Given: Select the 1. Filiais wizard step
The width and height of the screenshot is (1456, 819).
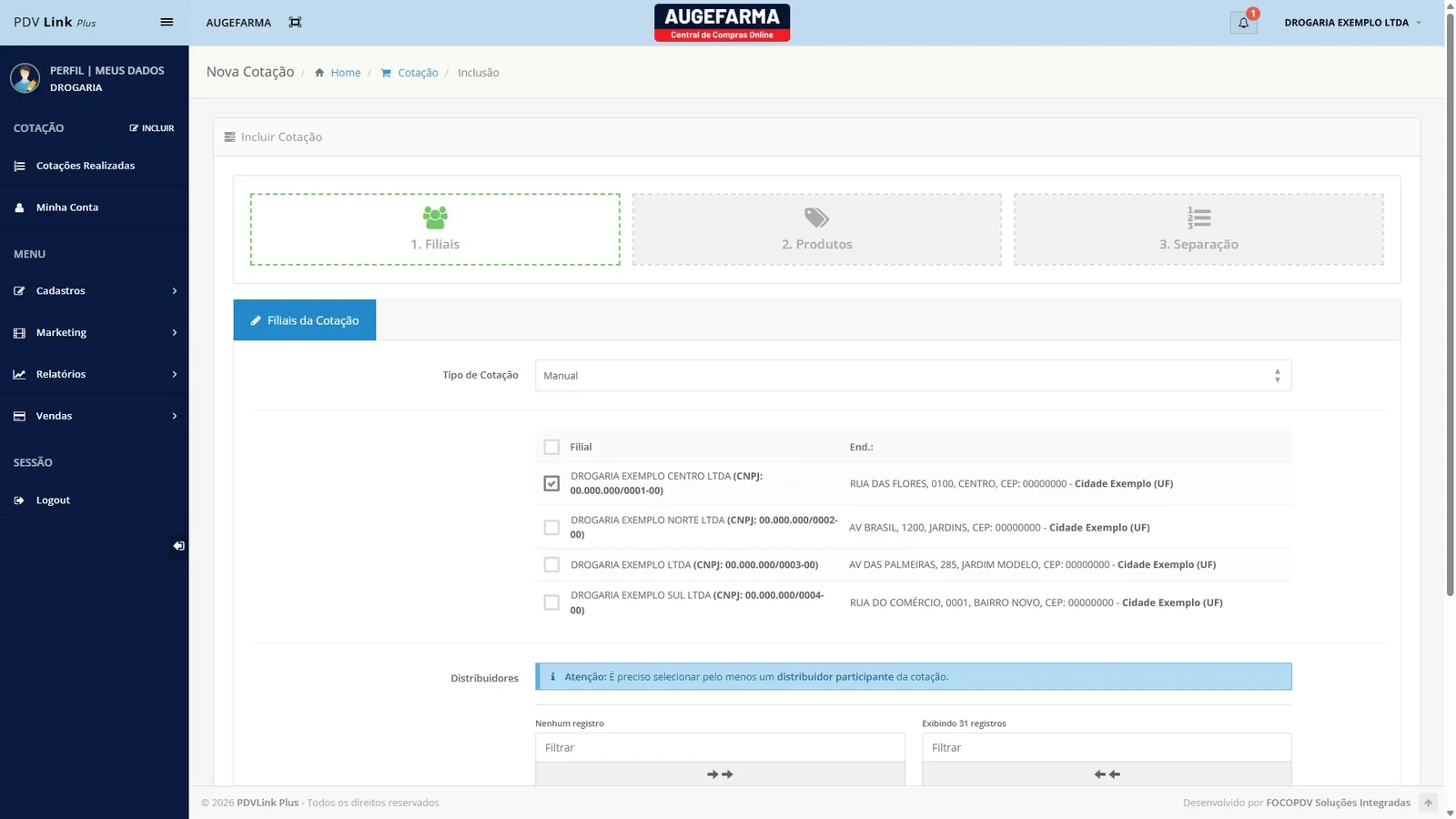Looking at the screenshot, I should pyautogui.click(x=435, y=229).
